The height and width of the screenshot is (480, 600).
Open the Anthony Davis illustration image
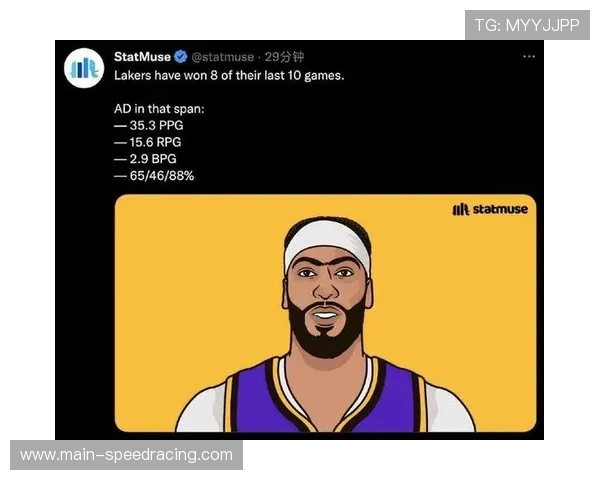(325, 313)
